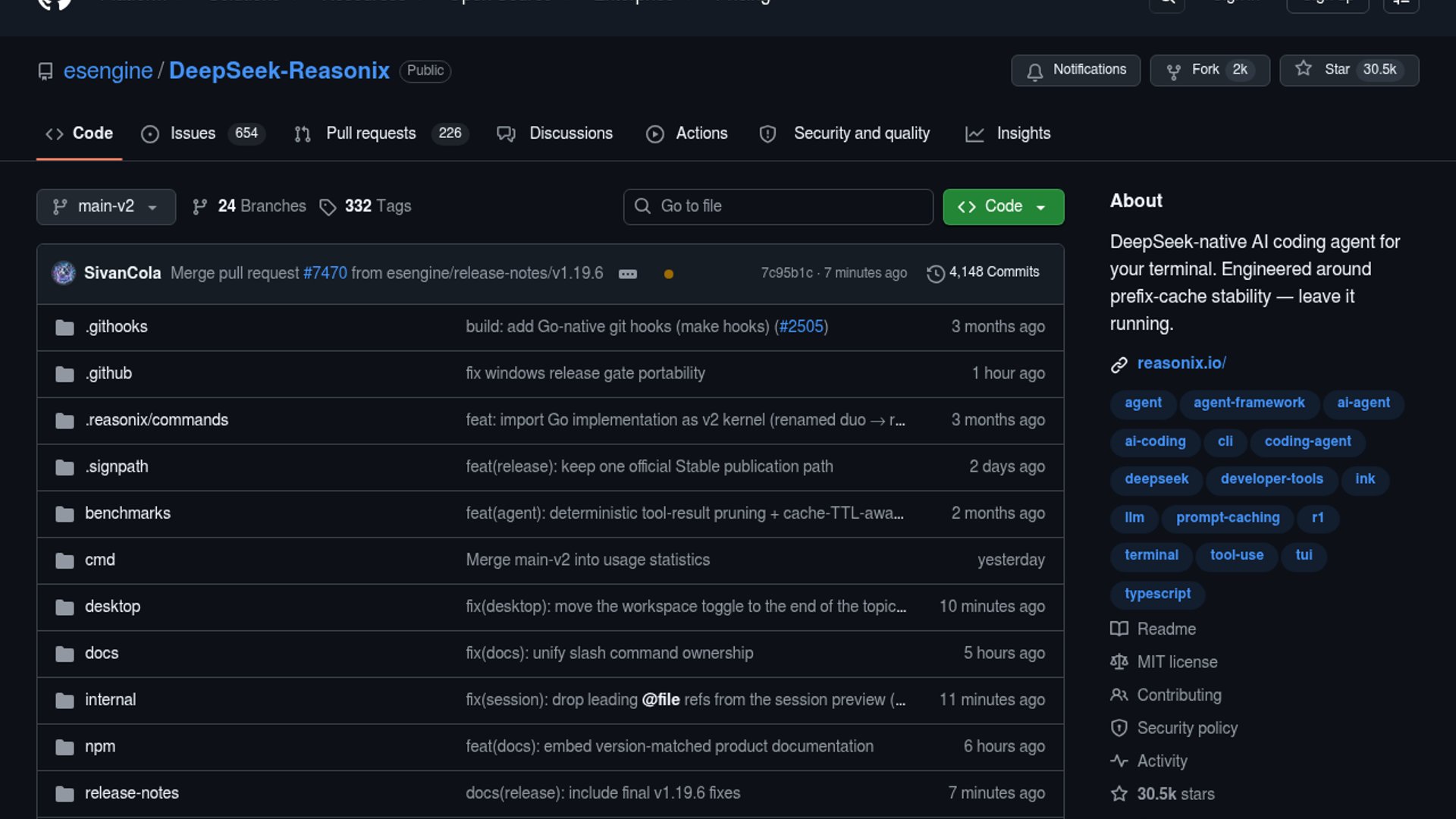Open the .githooks folder
The image size is (1456, 819).
tap(116, 327)
